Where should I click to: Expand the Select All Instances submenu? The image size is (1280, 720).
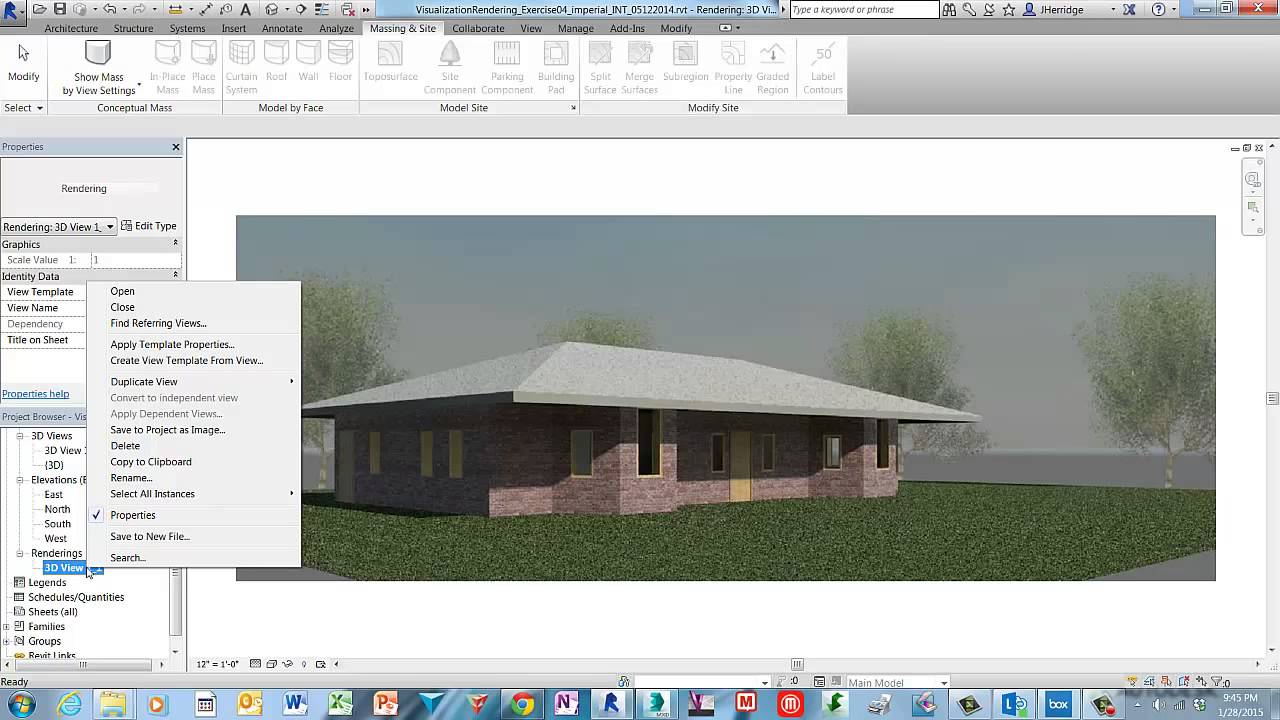pyautogui.click(x=194, y=494)
